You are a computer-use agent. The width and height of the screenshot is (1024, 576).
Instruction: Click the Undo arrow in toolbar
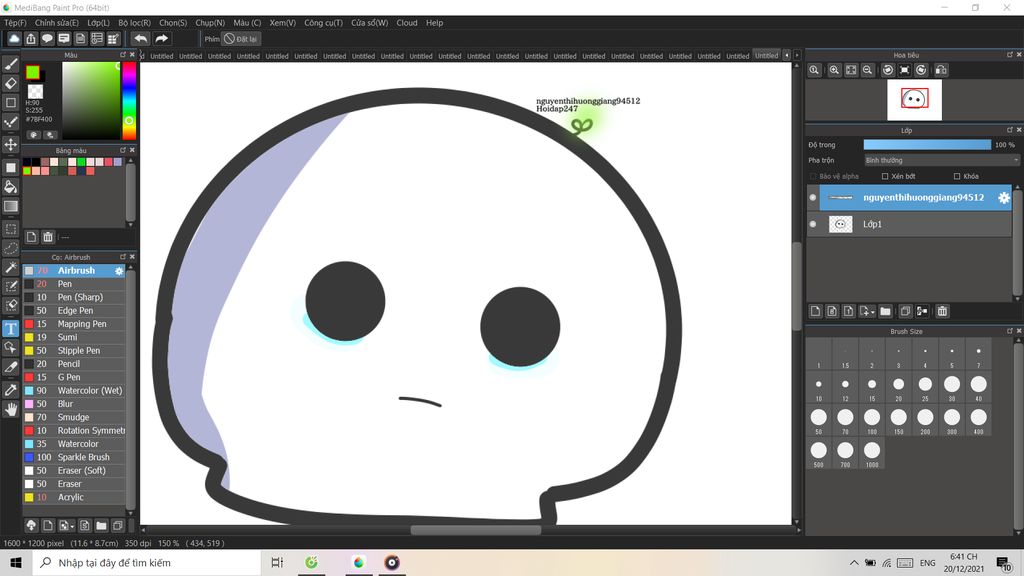(x=141, y=39)
